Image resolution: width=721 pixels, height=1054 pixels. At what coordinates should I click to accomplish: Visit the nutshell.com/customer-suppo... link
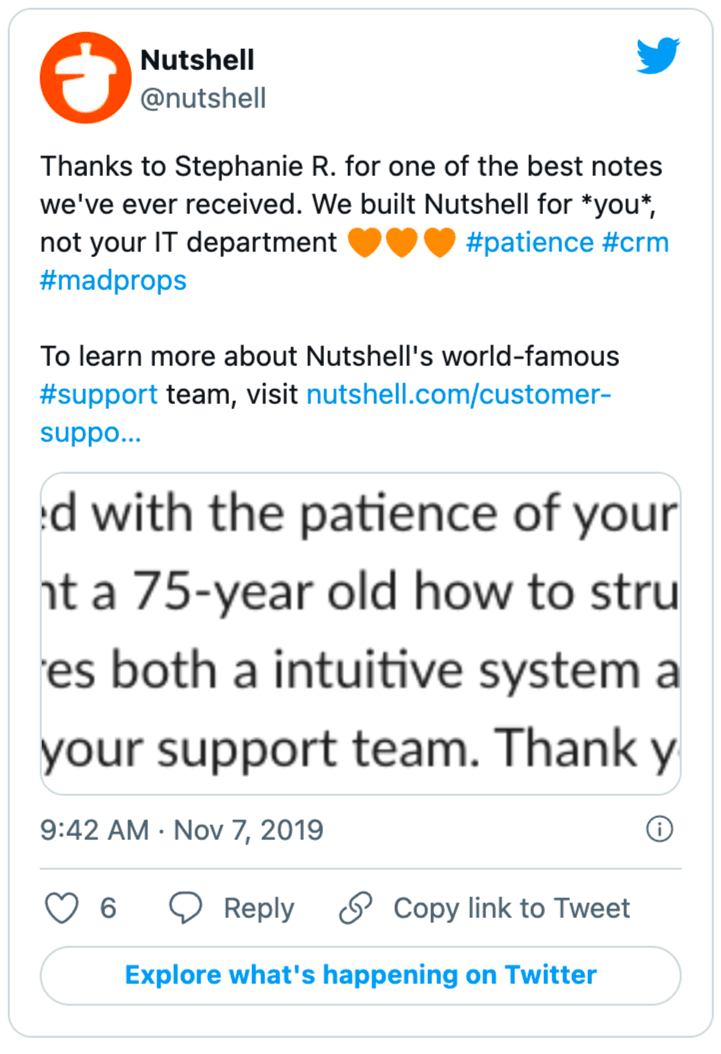(459, 395)
